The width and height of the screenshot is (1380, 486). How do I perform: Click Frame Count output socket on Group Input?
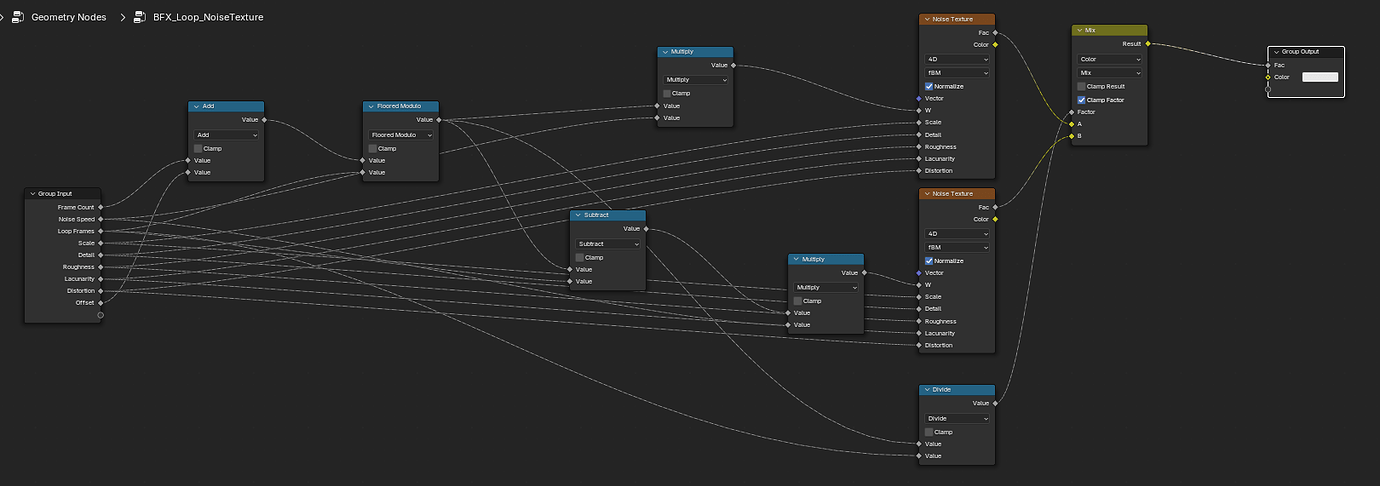101,207
